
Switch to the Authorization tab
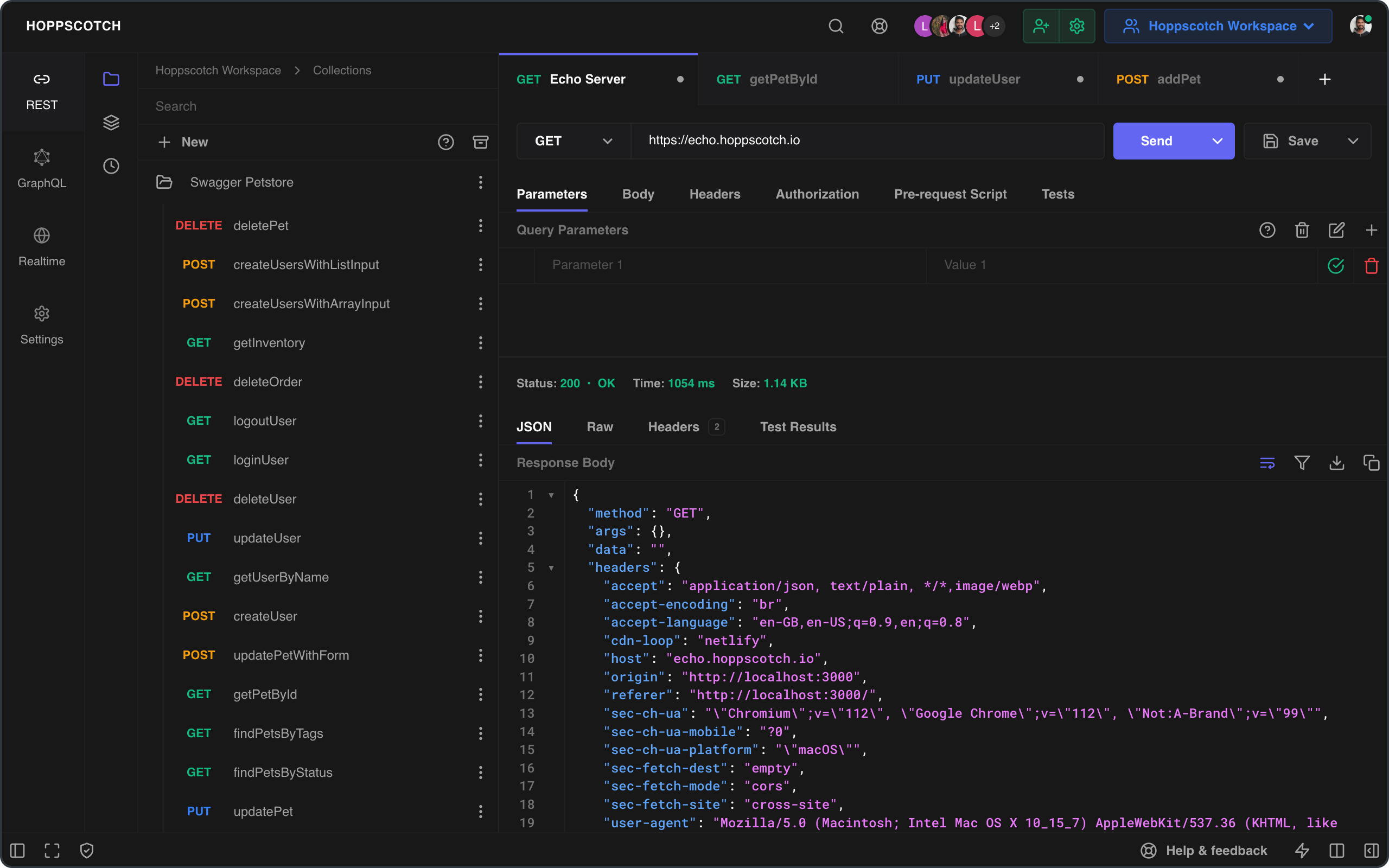[817, 194]
